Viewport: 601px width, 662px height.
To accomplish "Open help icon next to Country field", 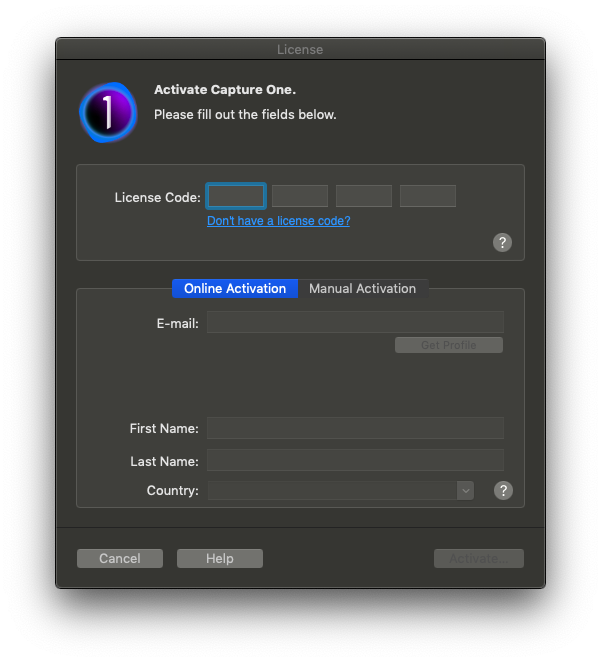I will tap(503, 491).
